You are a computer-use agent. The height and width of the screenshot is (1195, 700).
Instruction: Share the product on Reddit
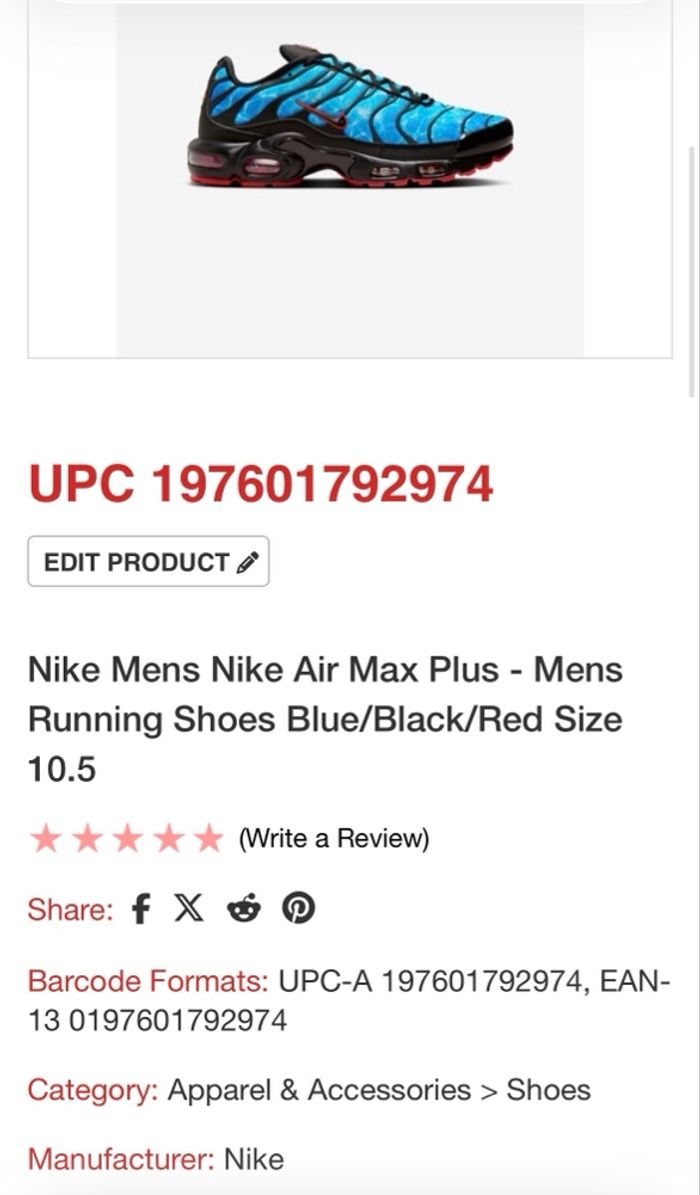[242, 908]
